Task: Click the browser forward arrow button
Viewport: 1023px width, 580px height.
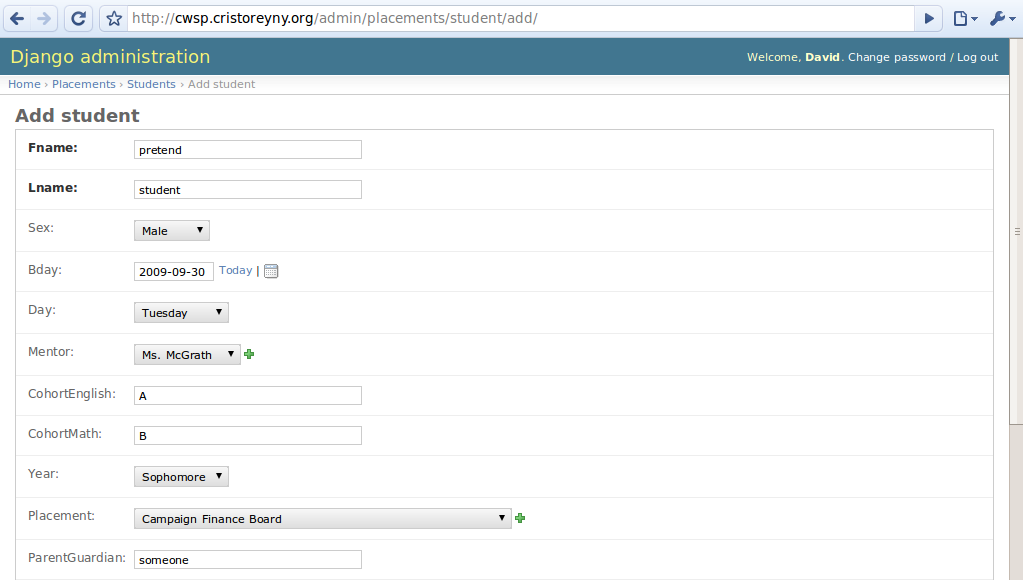Action: pyautogui.click(x=43, y=18)
